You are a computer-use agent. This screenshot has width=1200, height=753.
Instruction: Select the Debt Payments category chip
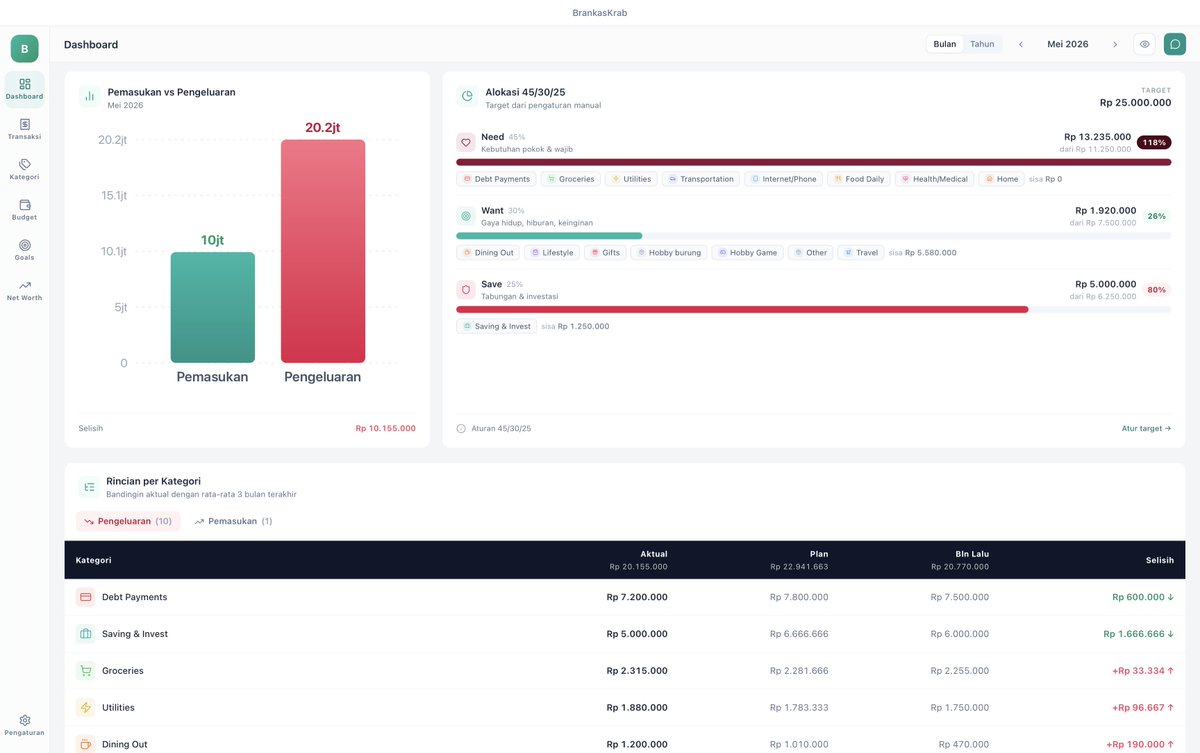496,179
